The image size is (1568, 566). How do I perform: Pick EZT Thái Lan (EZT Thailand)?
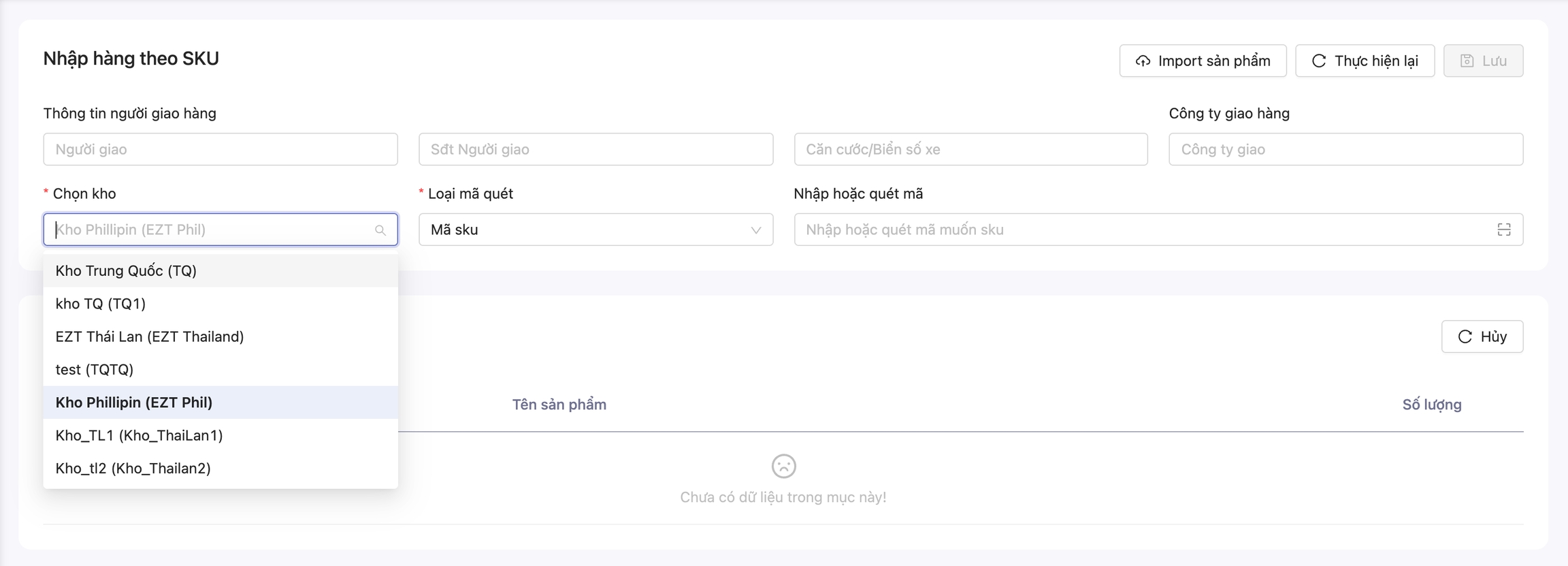(x=150, y=336)
